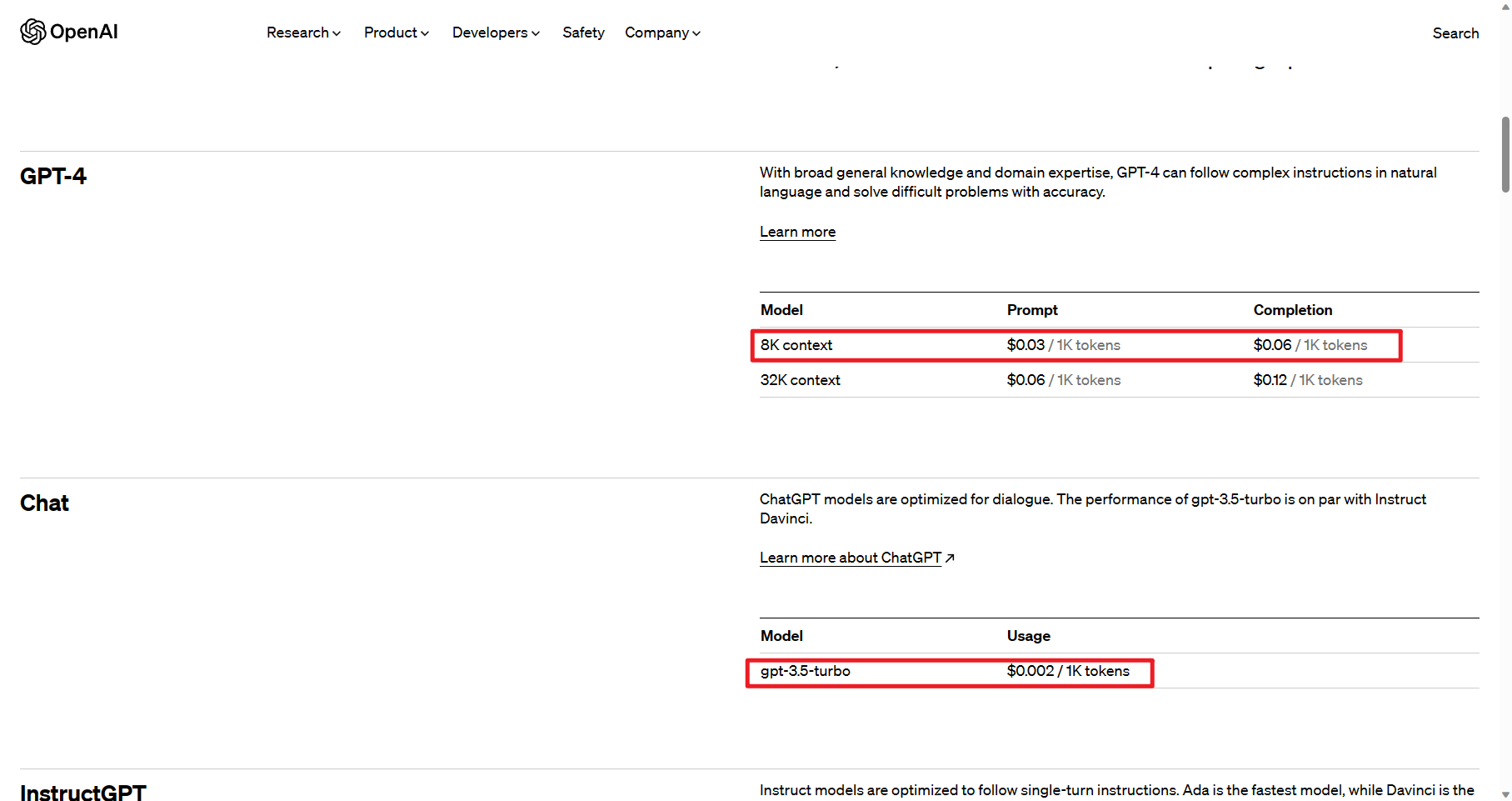
Task: Click the scrollbar down arrow
Action: [1505, 794]
